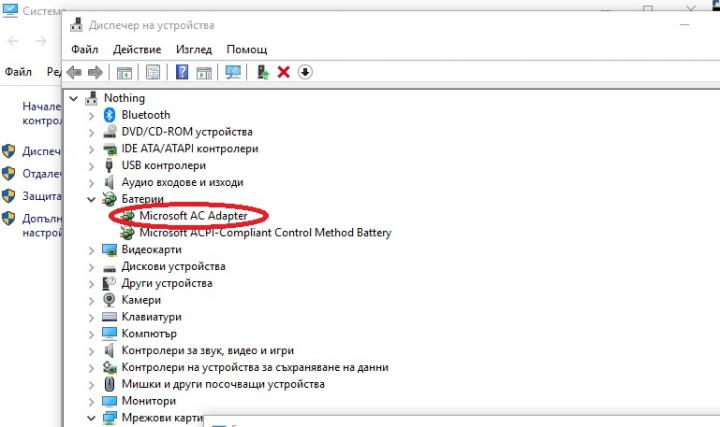This screenshot has height=427, width=720.
Task: Collapse the Батерии category
Action: [91, 199]
